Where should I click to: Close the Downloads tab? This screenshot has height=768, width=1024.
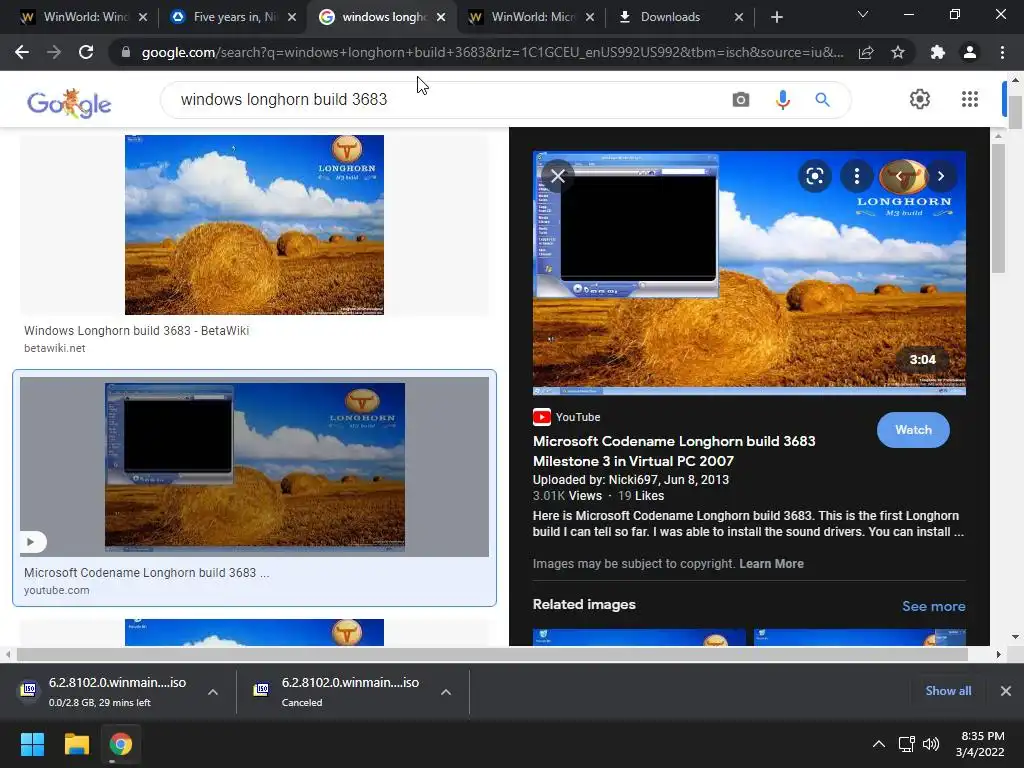coord(739,17)
